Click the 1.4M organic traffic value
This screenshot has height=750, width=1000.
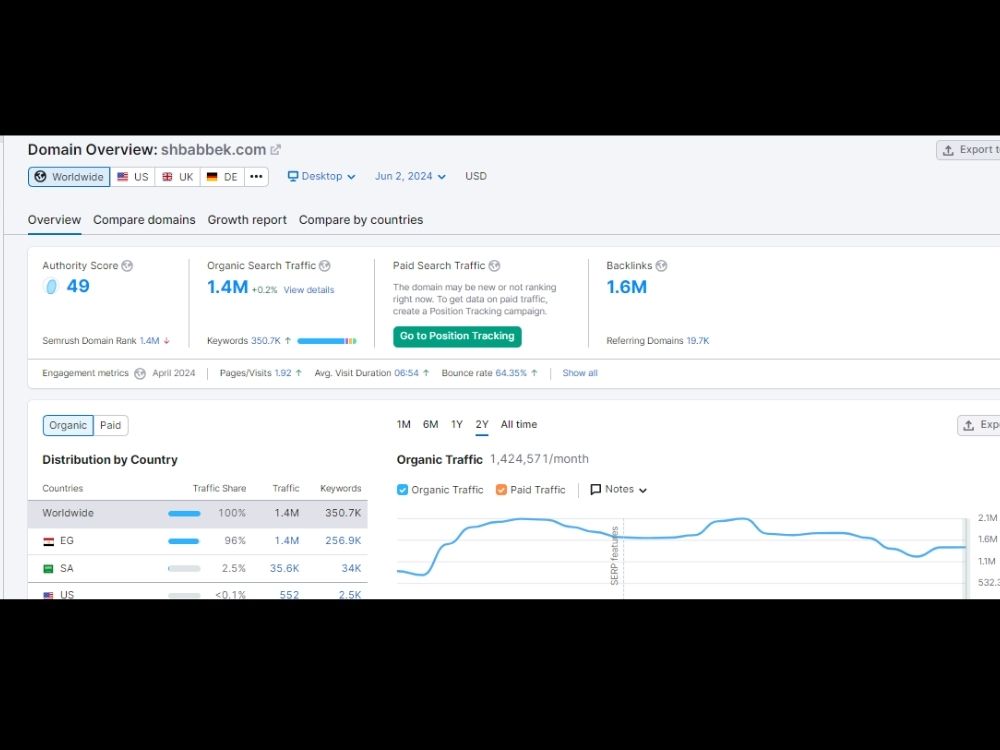[228, 287]
